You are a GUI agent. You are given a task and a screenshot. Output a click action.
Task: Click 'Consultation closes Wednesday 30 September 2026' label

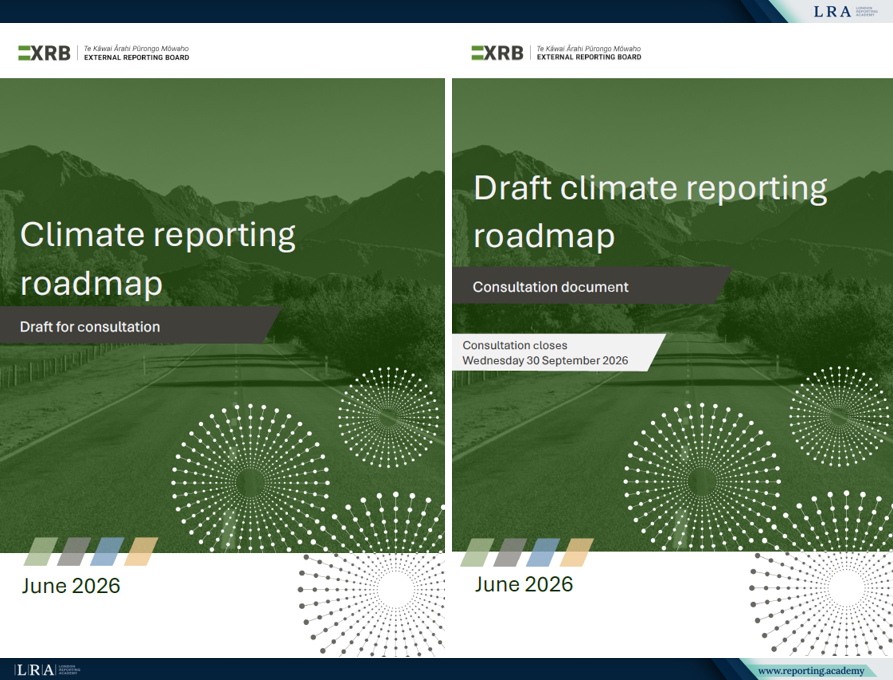coord(559,353)
